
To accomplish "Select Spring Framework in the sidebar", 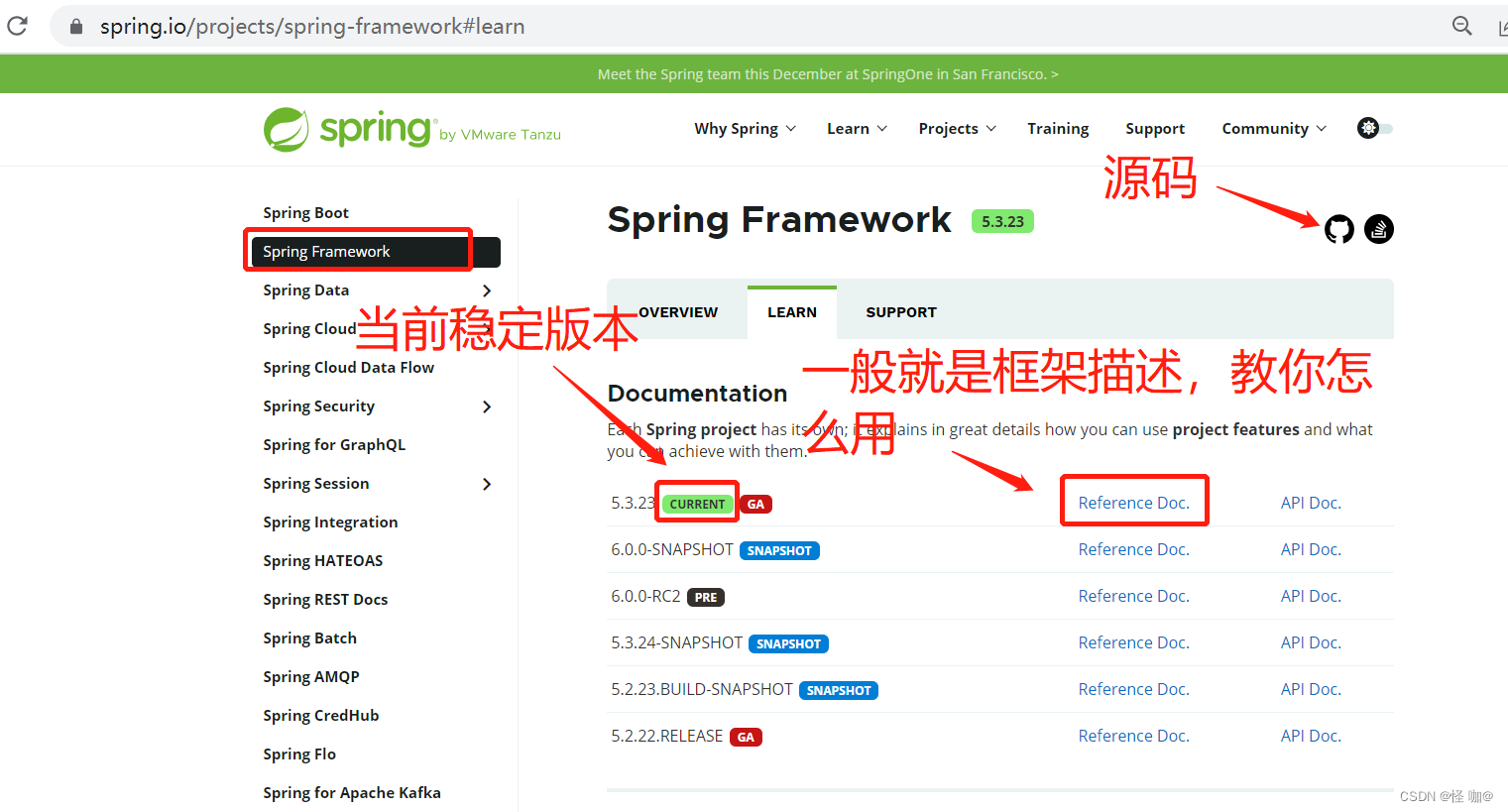I will point(376,252).
